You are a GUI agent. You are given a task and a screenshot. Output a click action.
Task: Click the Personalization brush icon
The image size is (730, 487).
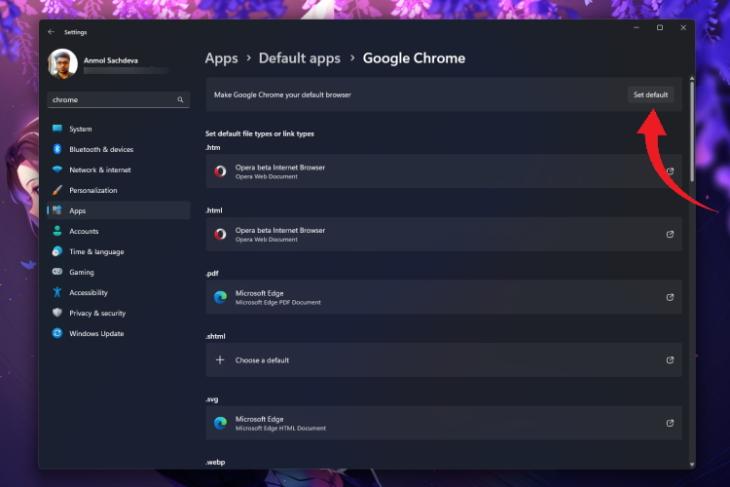(x=57, y=190)
